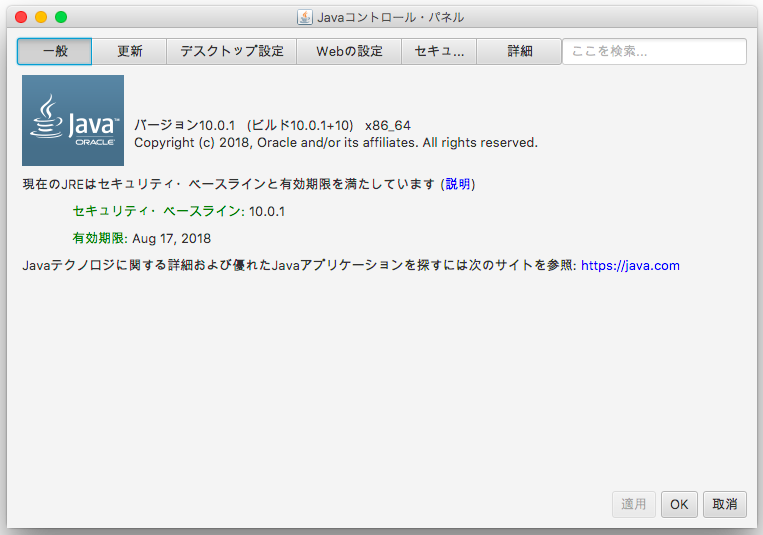Image resolution: width=763 pixels, height=535 pixels.
Task: Go to the Webの設定 tab
Action: (349, 51)
